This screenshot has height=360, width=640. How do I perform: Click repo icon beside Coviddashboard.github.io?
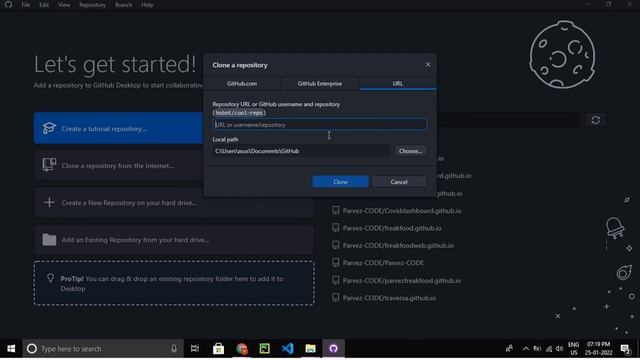pos(336,210)
